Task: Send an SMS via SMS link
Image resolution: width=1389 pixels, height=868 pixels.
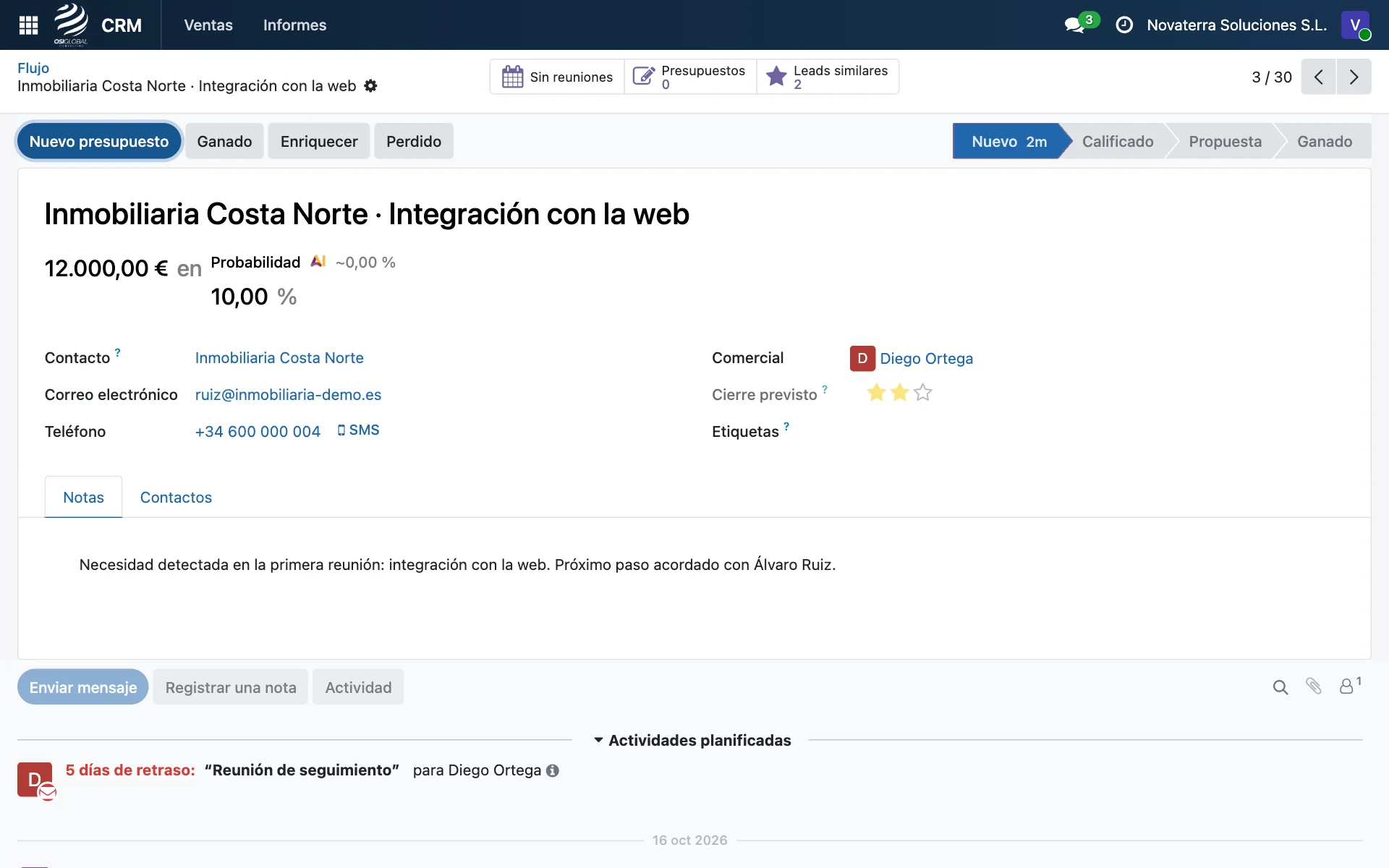Action: tap(358, 430)
